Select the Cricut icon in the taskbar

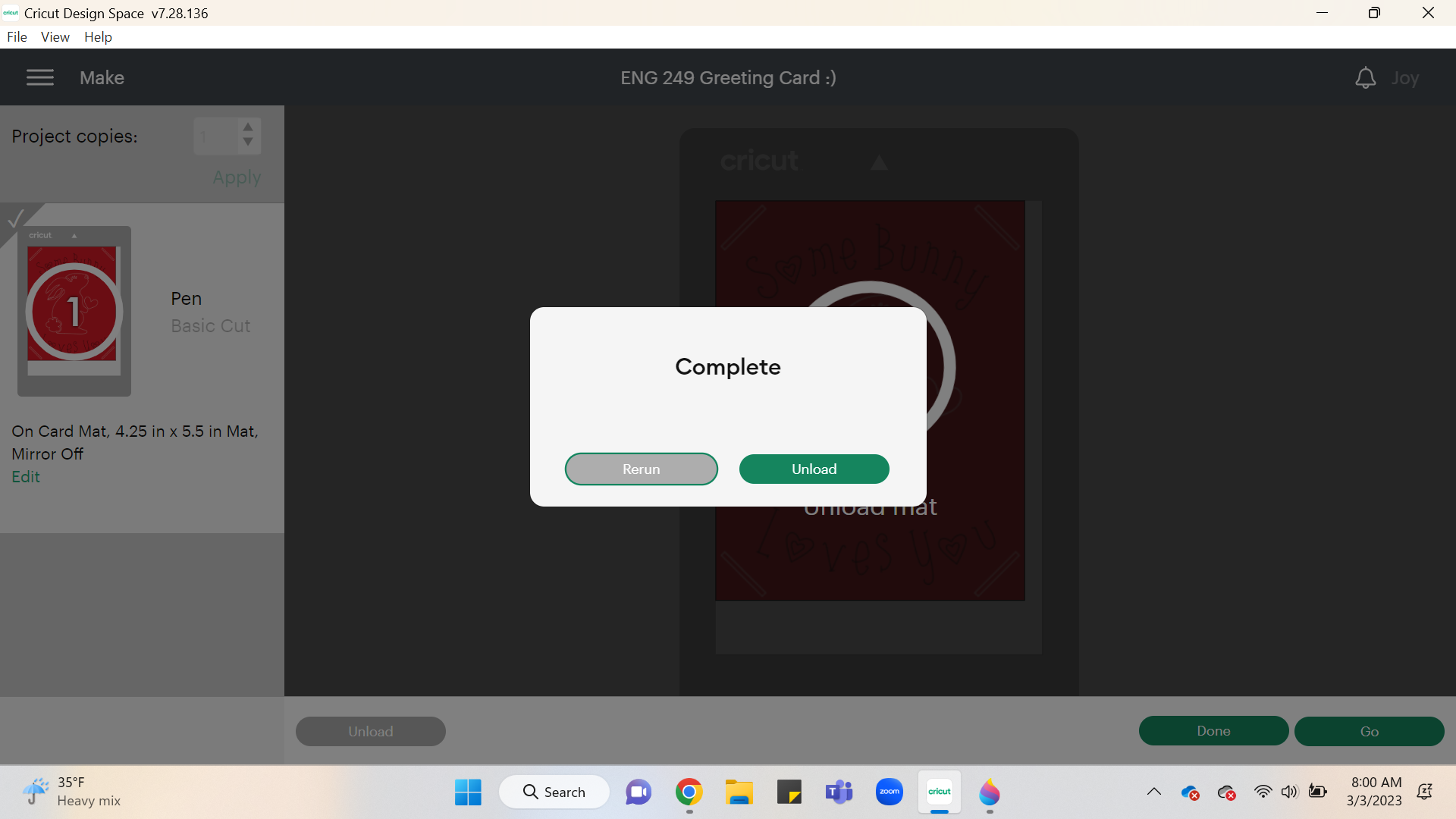click(939, 791)
